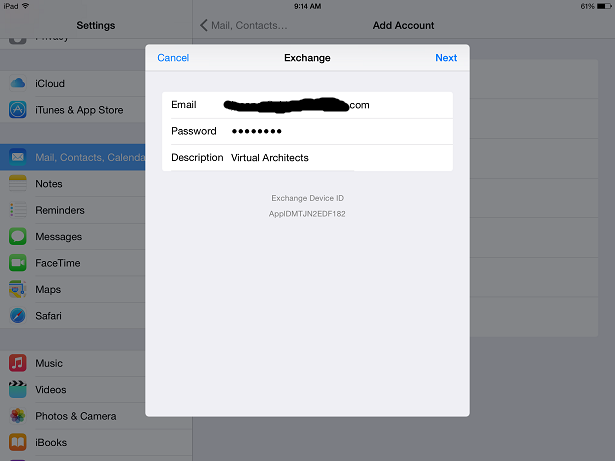The height and width of the screenshot is (461, 615).
Task: Tap the Mail, Contacts... back label
Action: click(249, 26)
